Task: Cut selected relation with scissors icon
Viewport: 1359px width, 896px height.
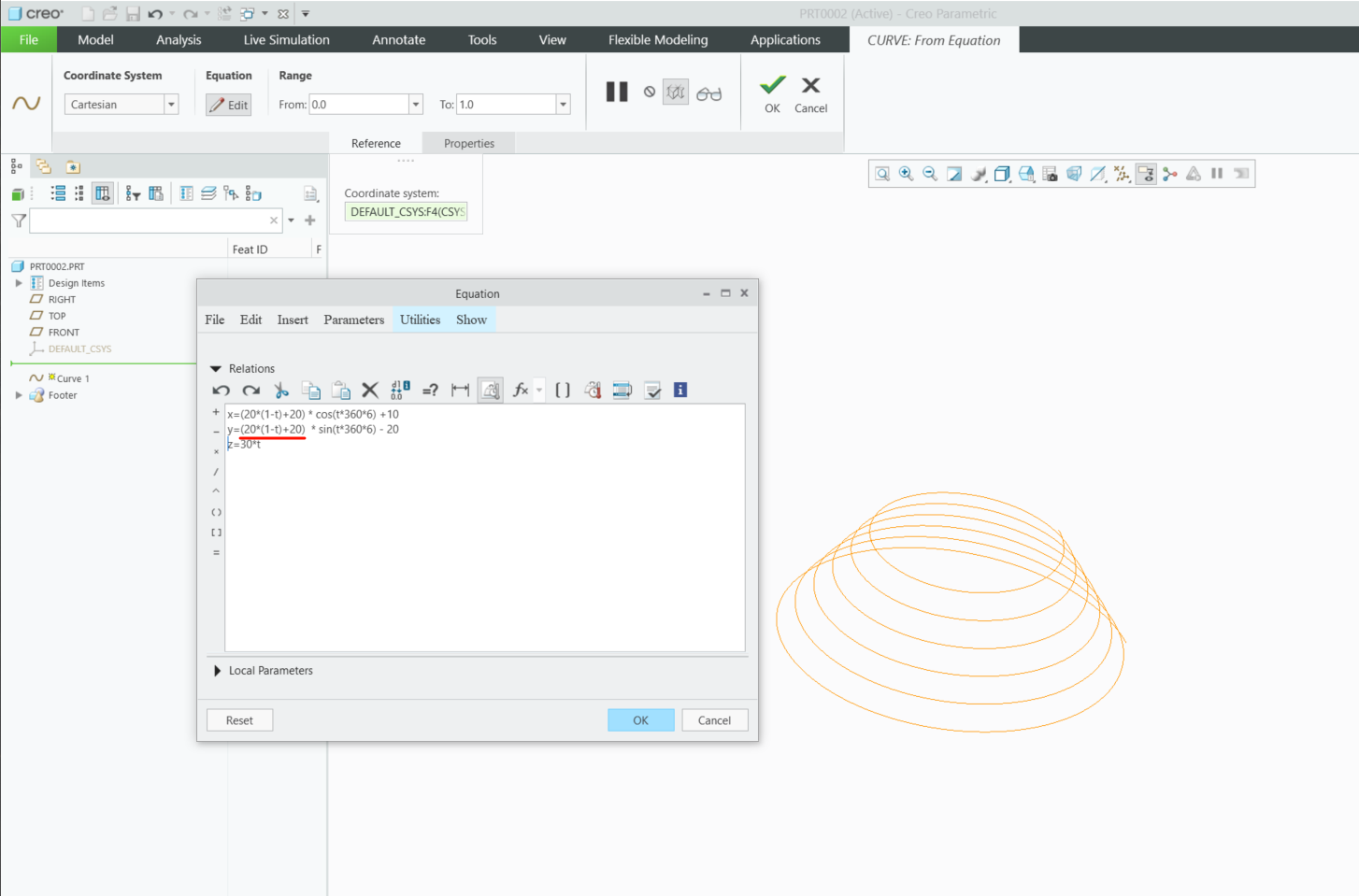Action: [281, 391]
